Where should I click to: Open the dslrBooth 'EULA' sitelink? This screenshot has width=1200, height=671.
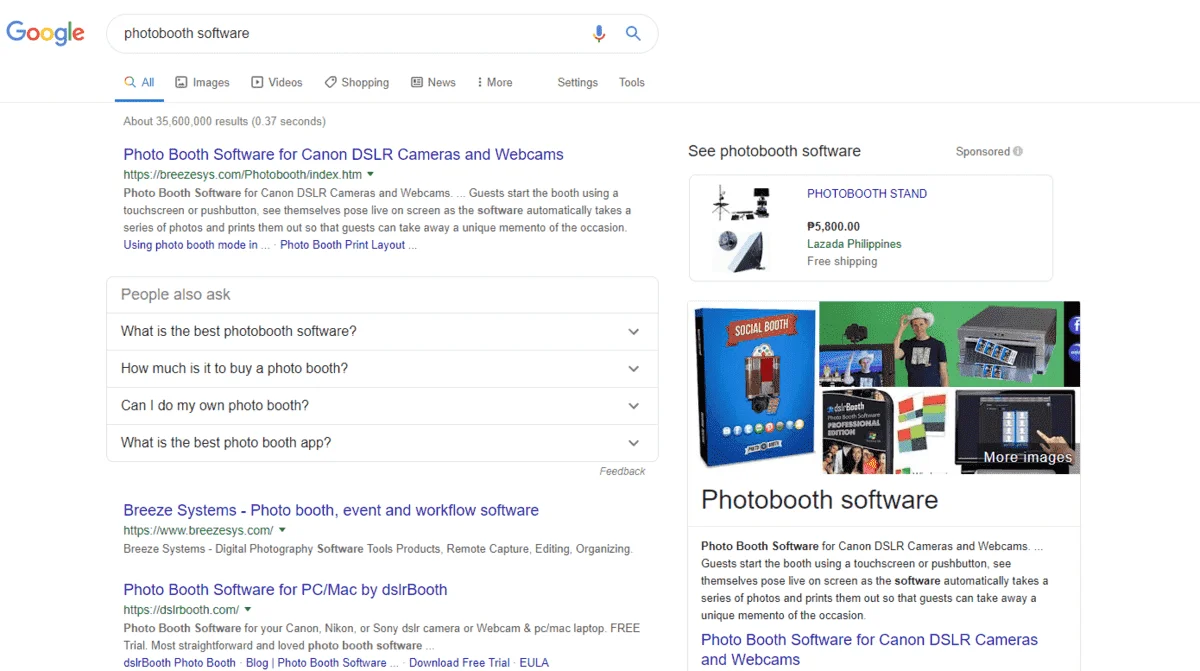(x=534, y=663)
